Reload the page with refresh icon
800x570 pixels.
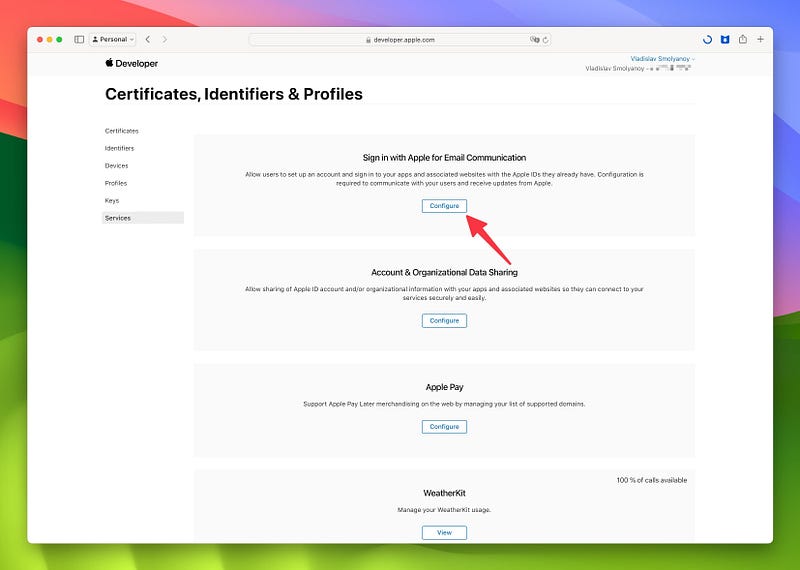click(545, 40)
